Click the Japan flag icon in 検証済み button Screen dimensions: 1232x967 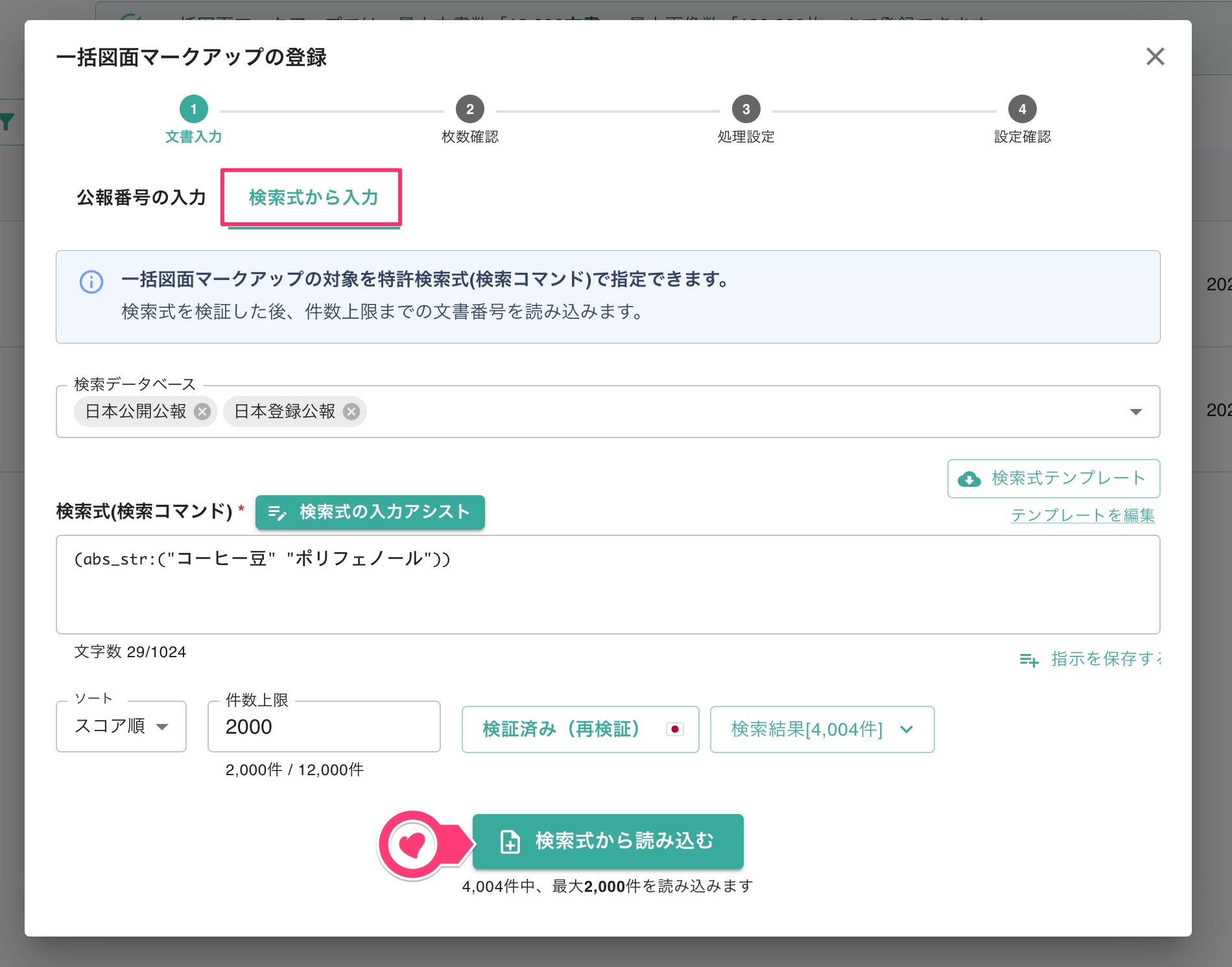(675, 729)
